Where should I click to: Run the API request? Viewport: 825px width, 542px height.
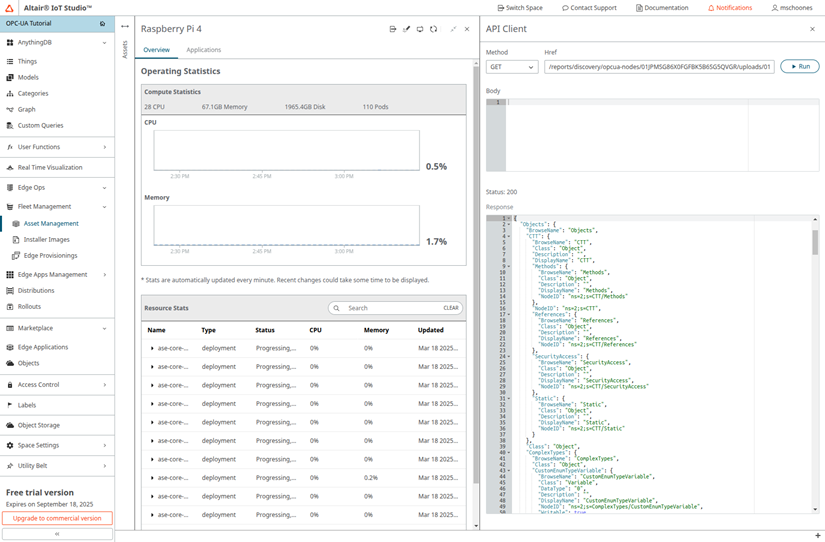pos(799,66)
